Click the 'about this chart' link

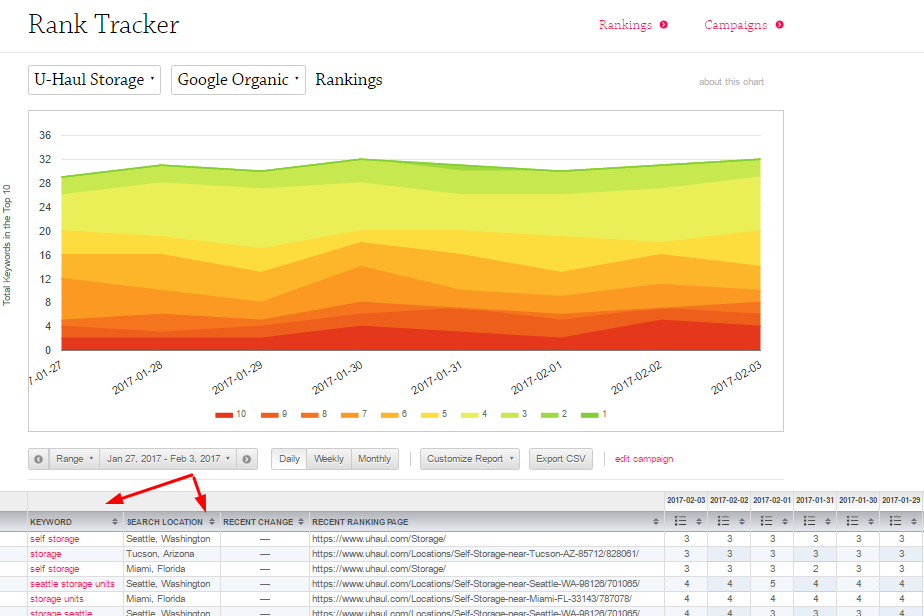click(731, 82)
